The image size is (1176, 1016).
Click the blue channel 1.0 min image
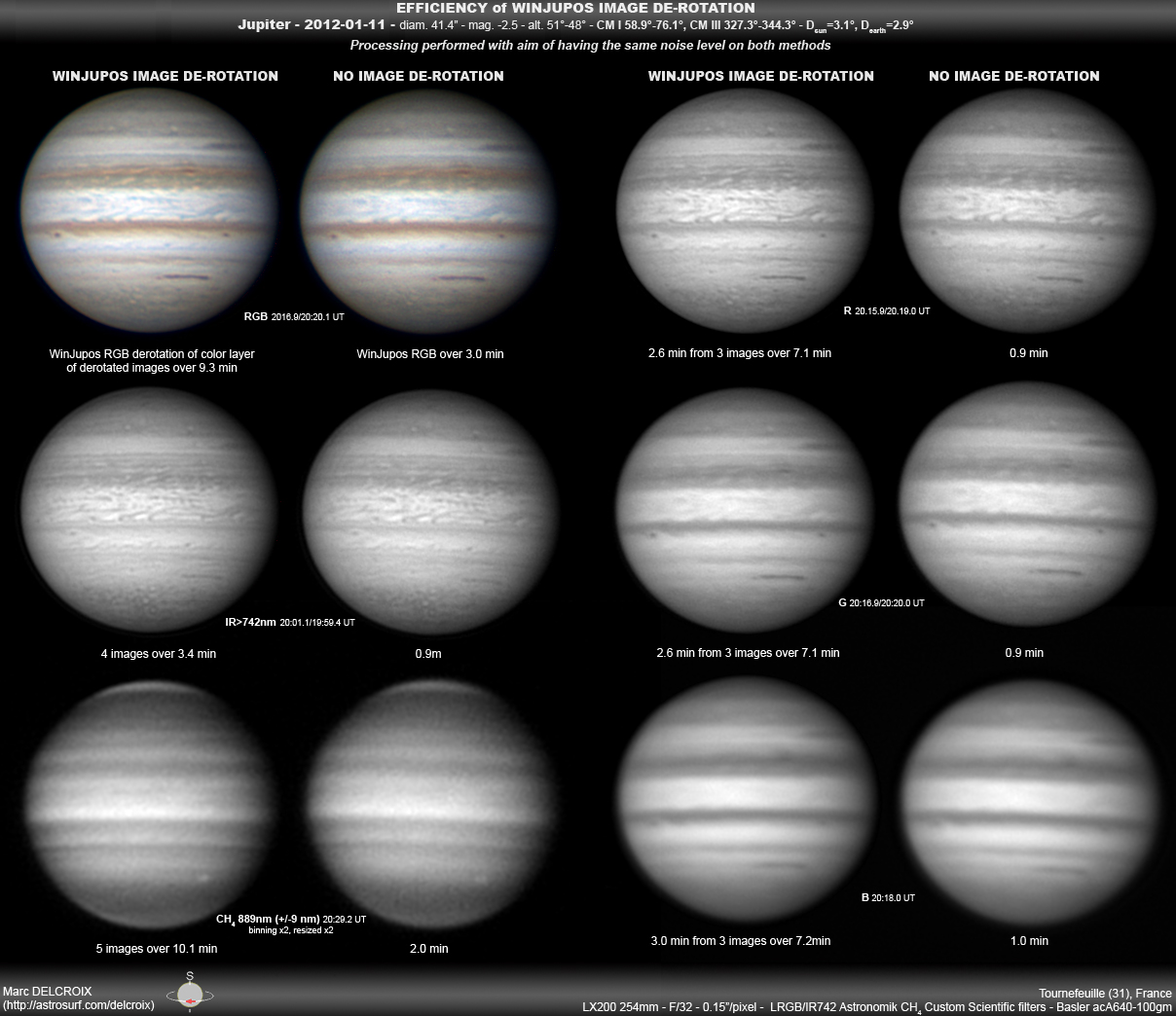pos(1030,796)
